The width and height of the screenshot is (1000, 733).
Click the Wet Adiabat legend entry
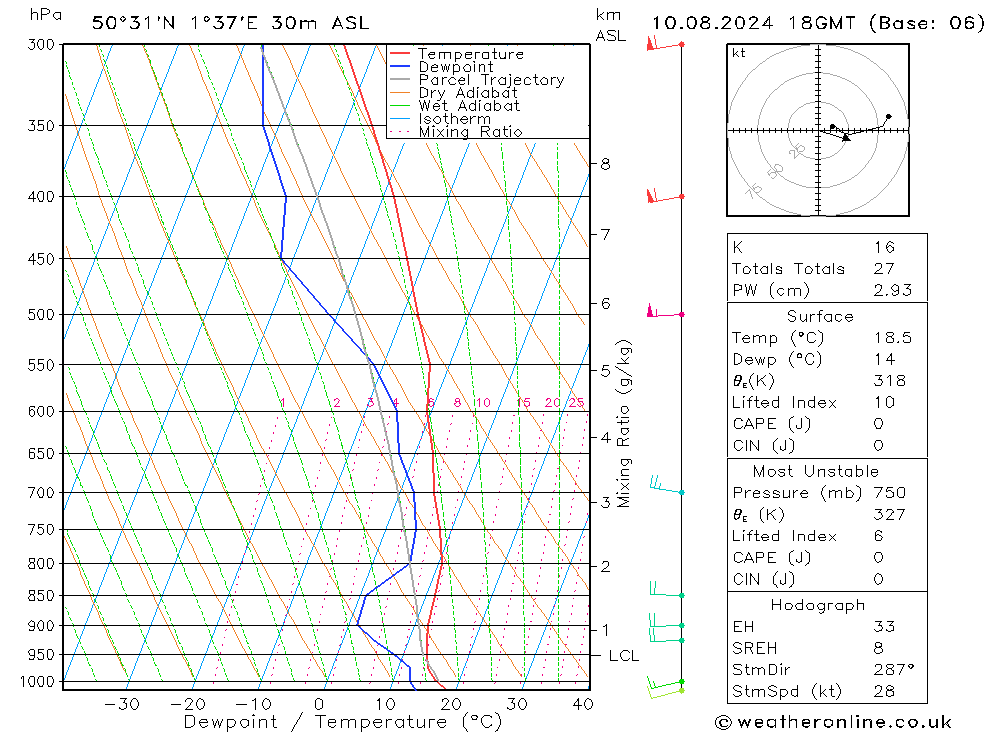tap(469, 106)
